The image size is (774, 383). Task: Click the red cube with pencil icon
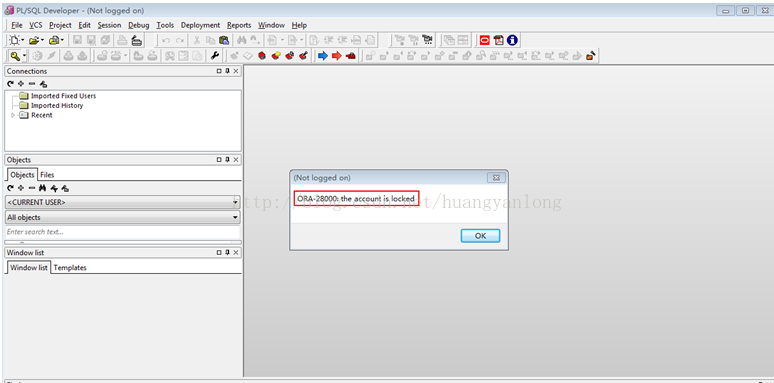(304, 56)
